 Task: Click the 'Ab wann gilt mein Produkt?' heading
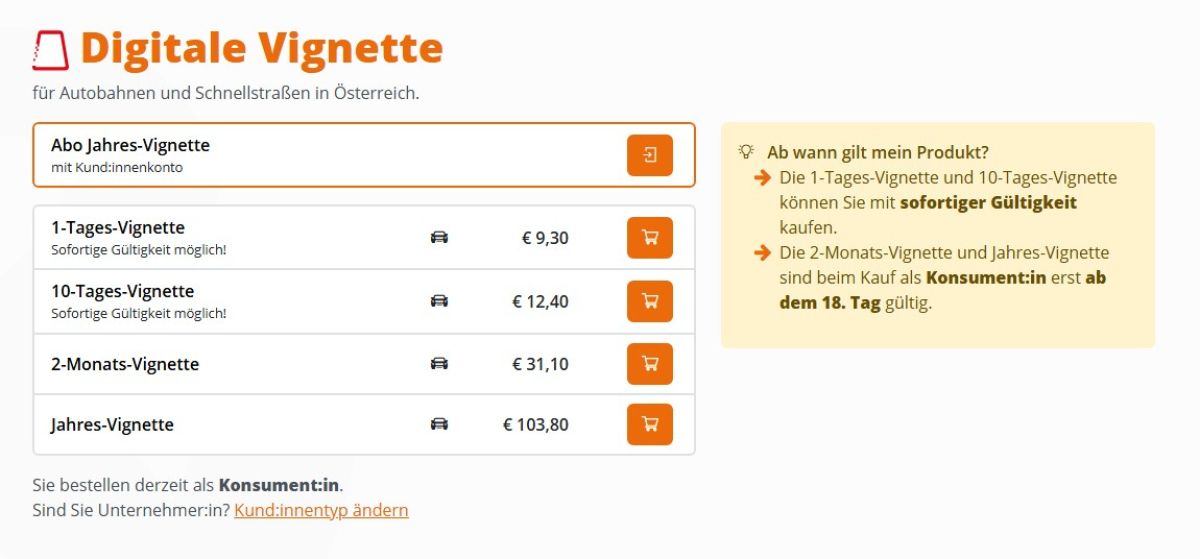pyautogui.click(x=878, y=152)
